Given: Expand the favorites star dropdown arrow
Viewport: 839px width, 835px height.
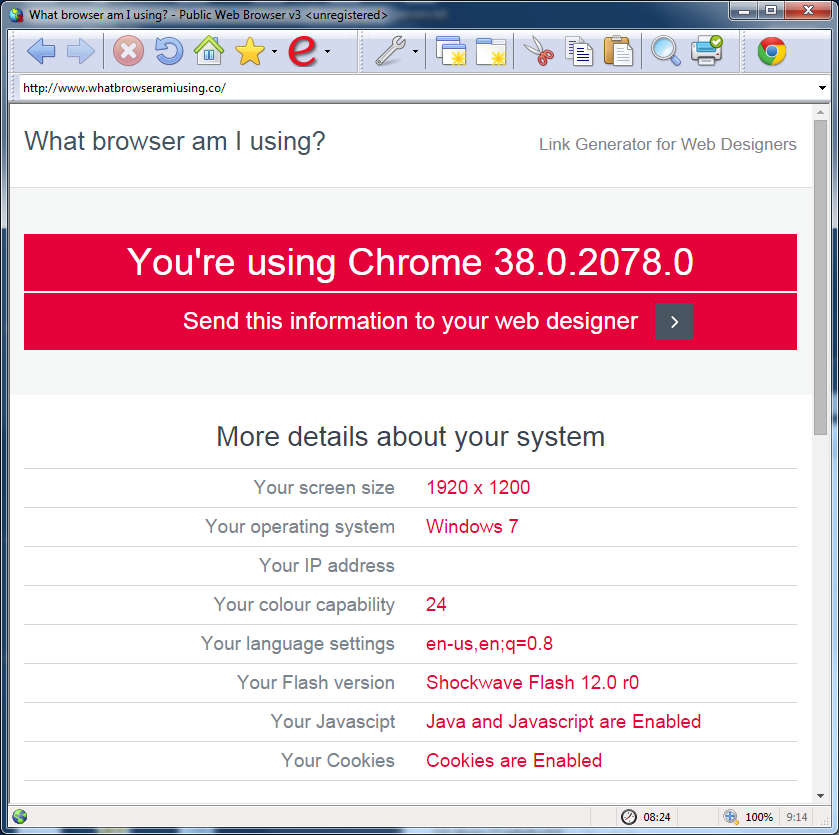Looking at the screenshot, I should [x=274, y=52].
